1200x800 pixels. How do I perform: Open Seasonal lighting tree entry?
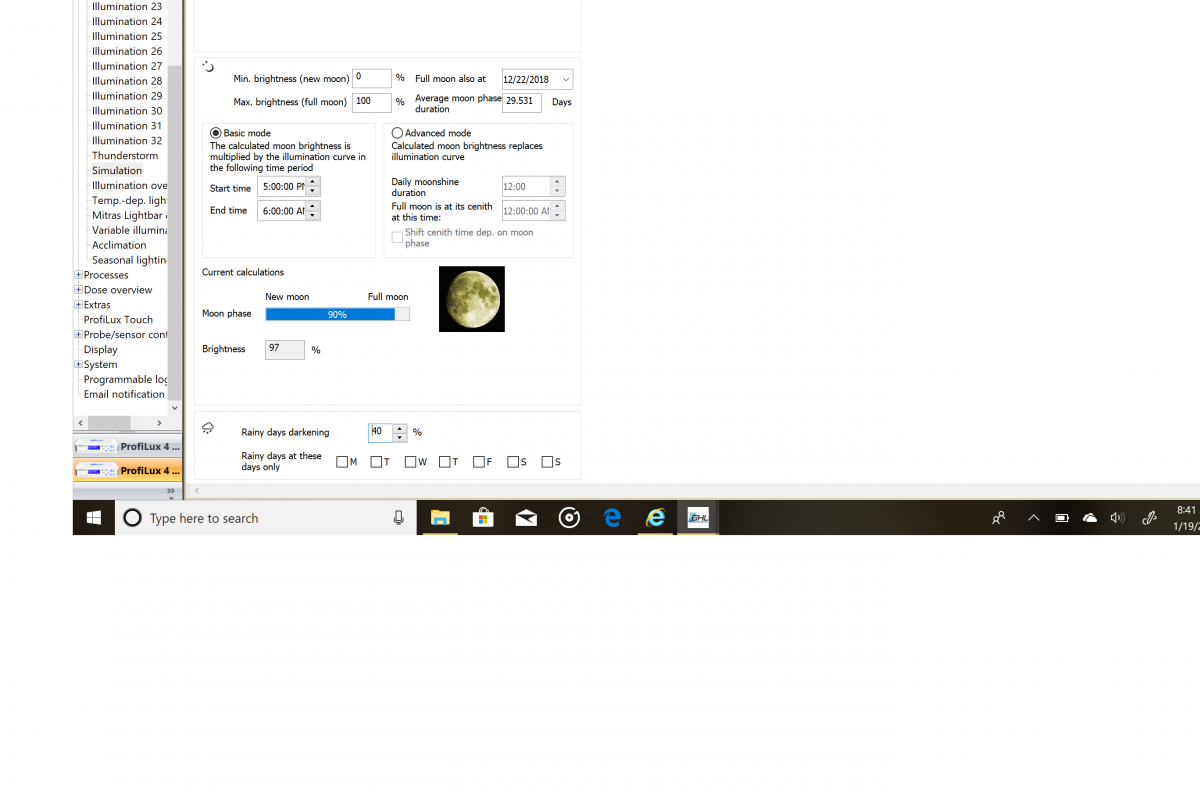(x=129, y=260)
